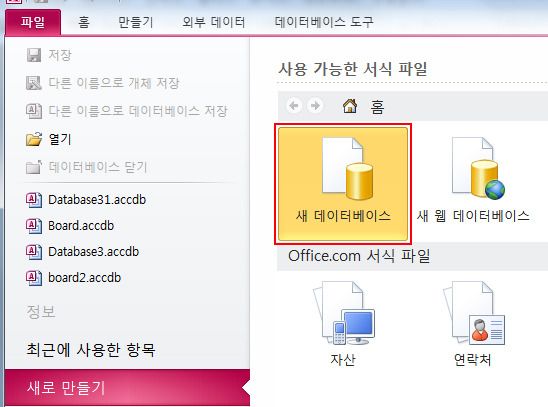Open recent file Database31.accdb

point(97,200)
